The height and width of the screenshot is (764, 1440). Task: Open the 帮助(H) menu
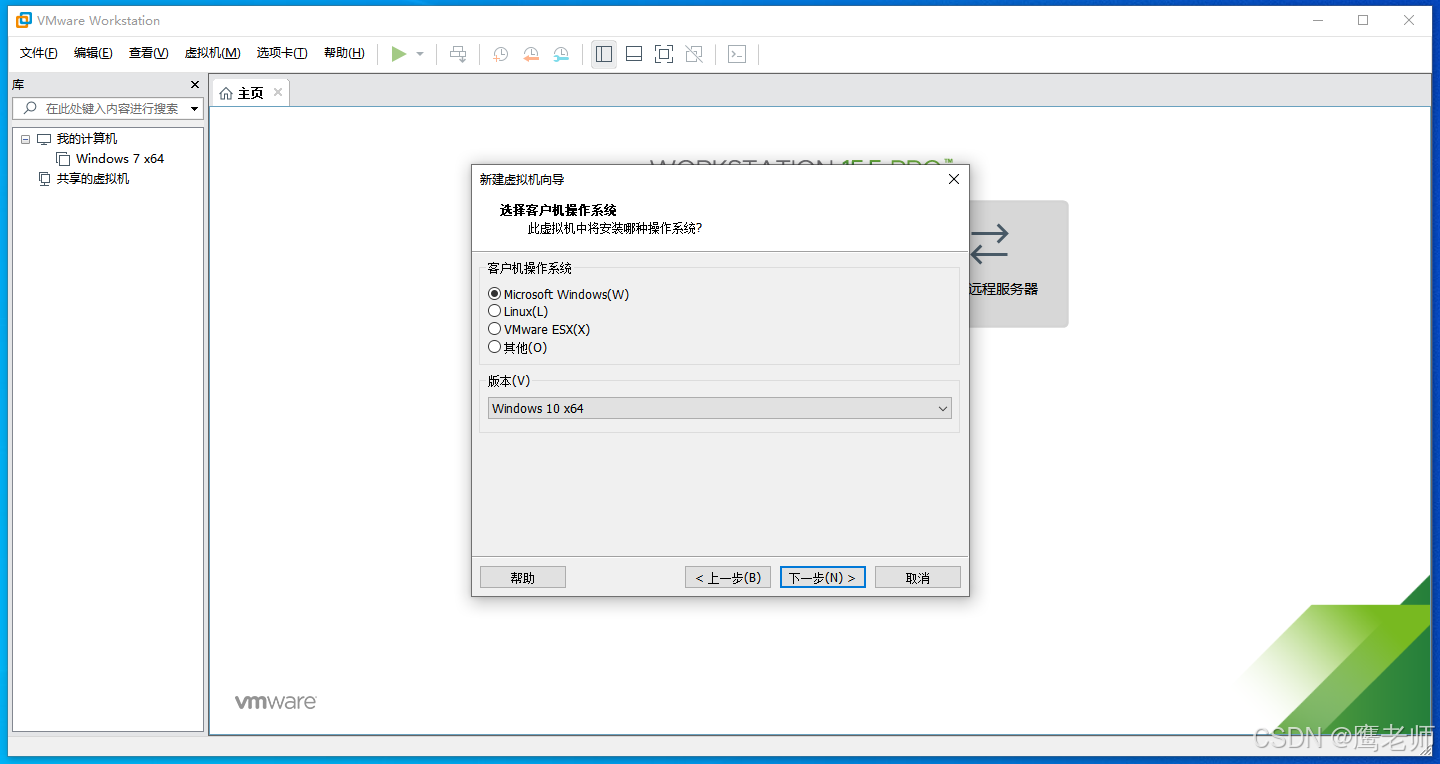[344, 53]
